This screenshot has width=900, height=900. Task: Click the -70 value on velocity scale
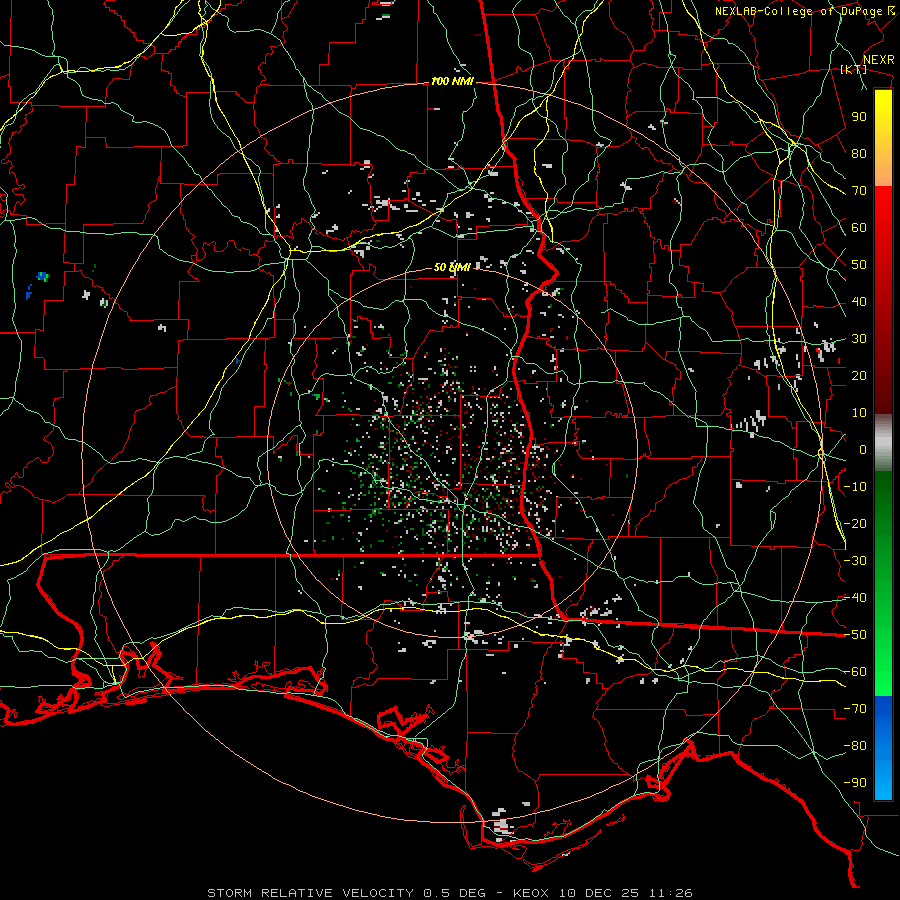coord(855,709)
